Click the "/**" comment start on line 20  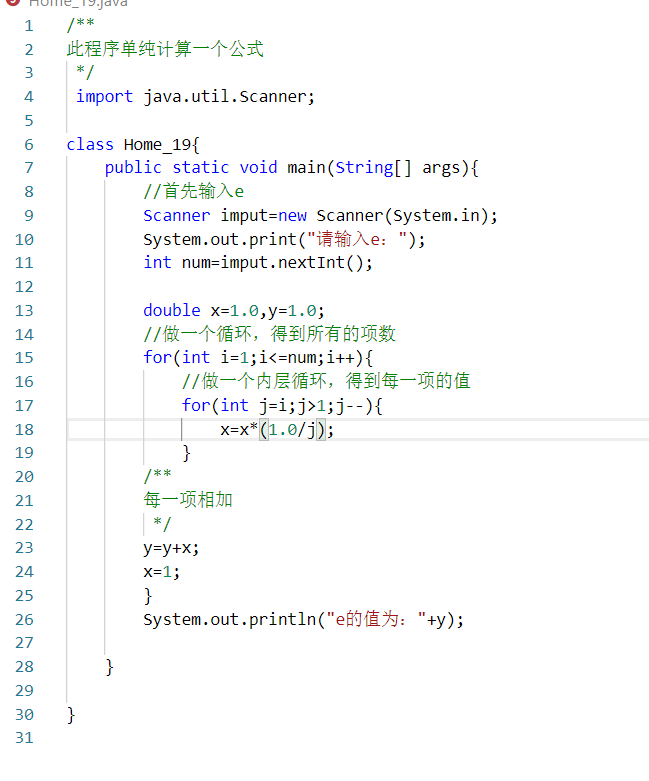pos(157,477)
